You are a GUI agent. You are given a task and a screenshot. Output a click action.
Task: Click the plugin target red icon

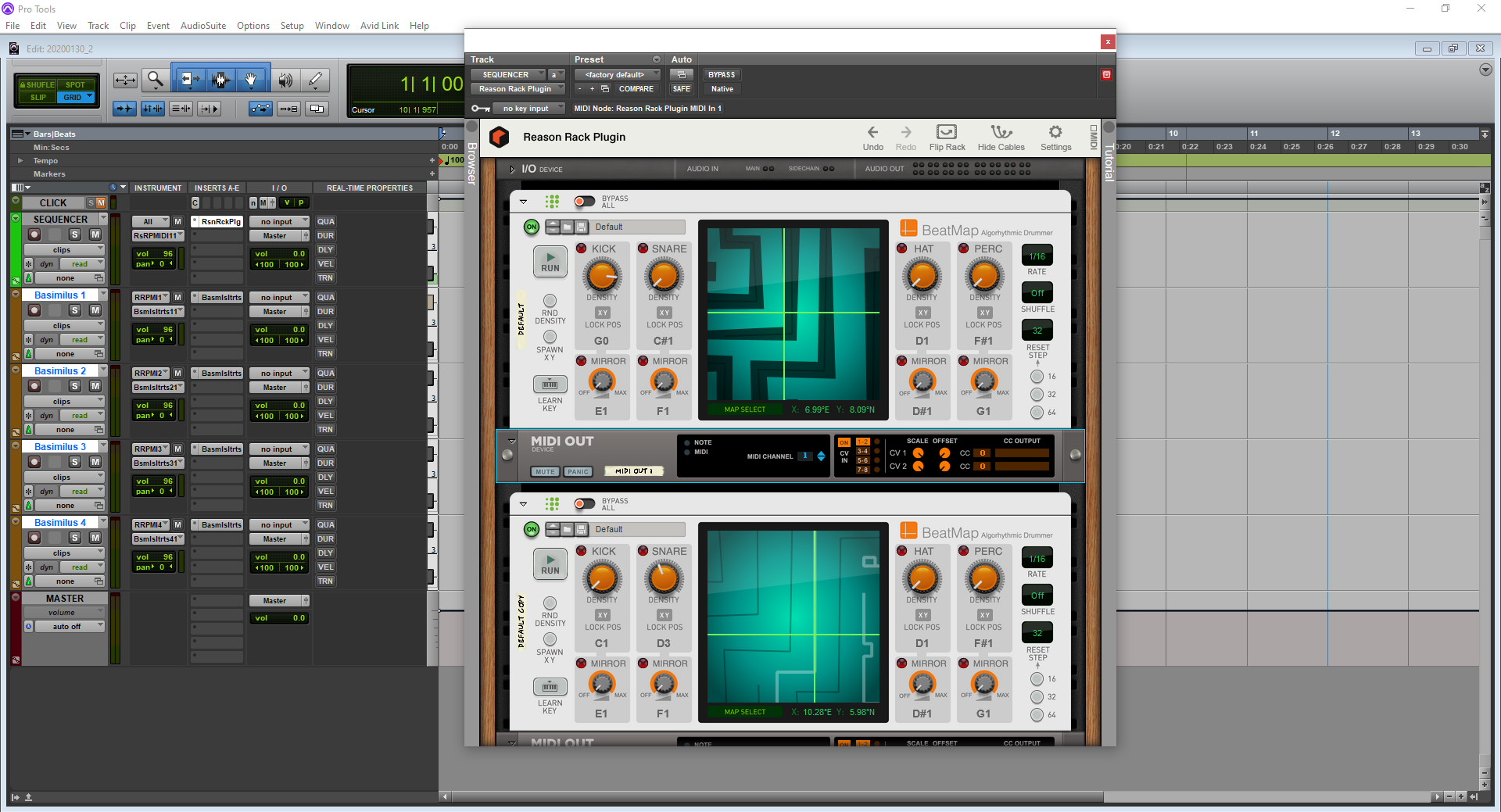(x=1106, y=75)
